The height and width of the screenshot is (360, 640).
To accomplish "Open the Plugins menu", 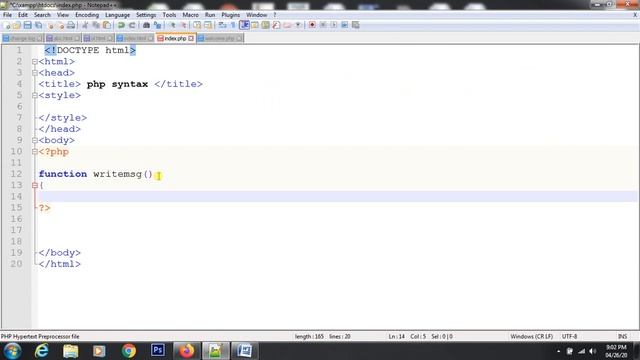I will tap(231, 15).
